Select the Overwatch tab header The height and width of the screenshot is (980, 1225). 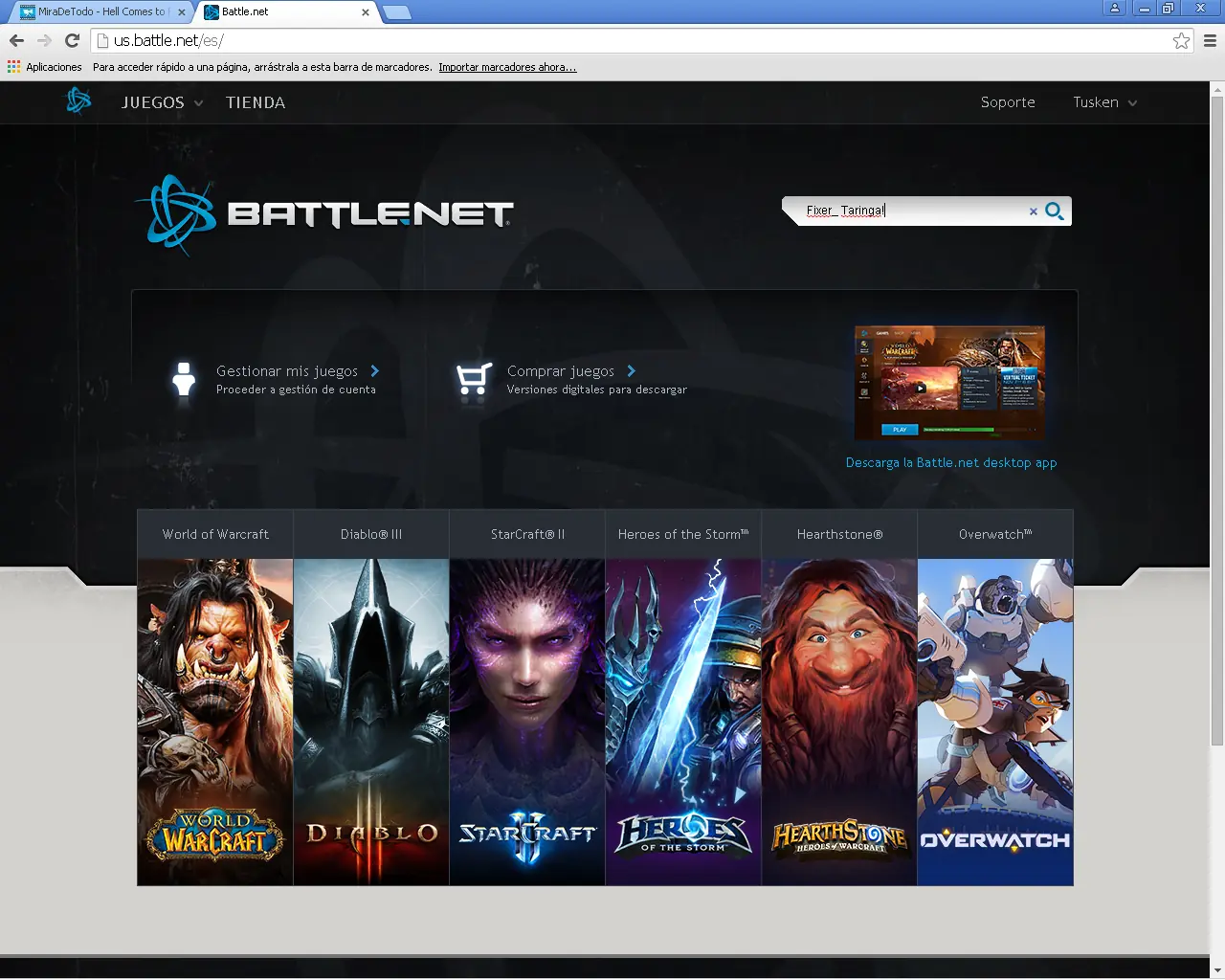click(x=995, y=534)
